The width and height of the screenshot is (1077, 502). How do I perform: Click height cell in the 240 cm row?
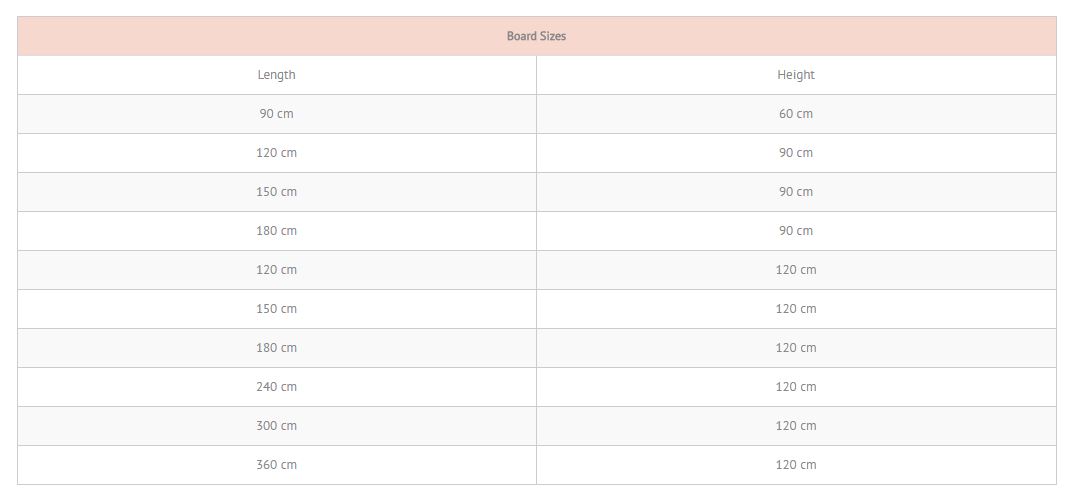click(x=796, y=387)
